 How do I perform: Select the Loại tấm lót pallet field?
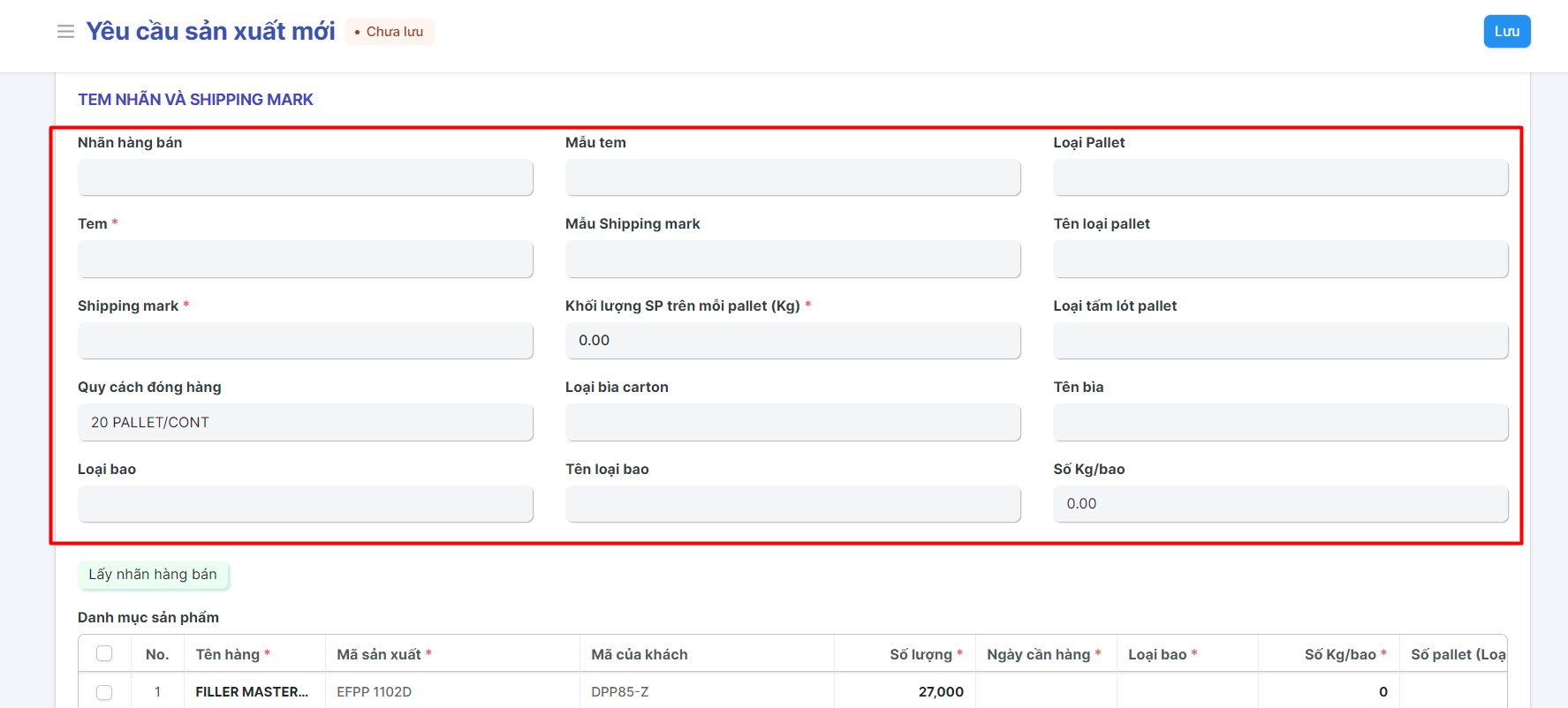pyautogui.click(x=1280, y=341)
